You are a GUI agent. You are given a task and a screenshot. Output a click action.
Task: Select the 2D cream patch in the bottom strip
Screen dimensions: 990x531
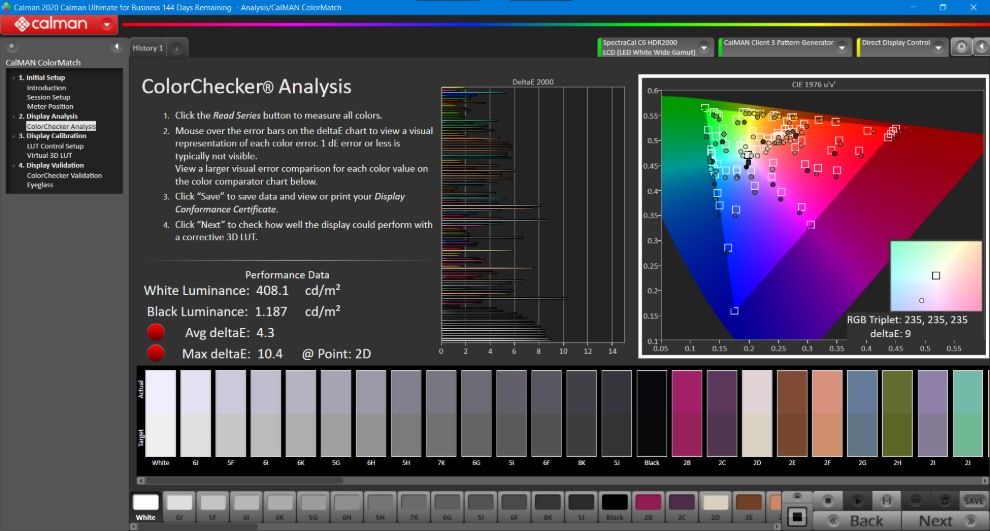tap(715, 506)
